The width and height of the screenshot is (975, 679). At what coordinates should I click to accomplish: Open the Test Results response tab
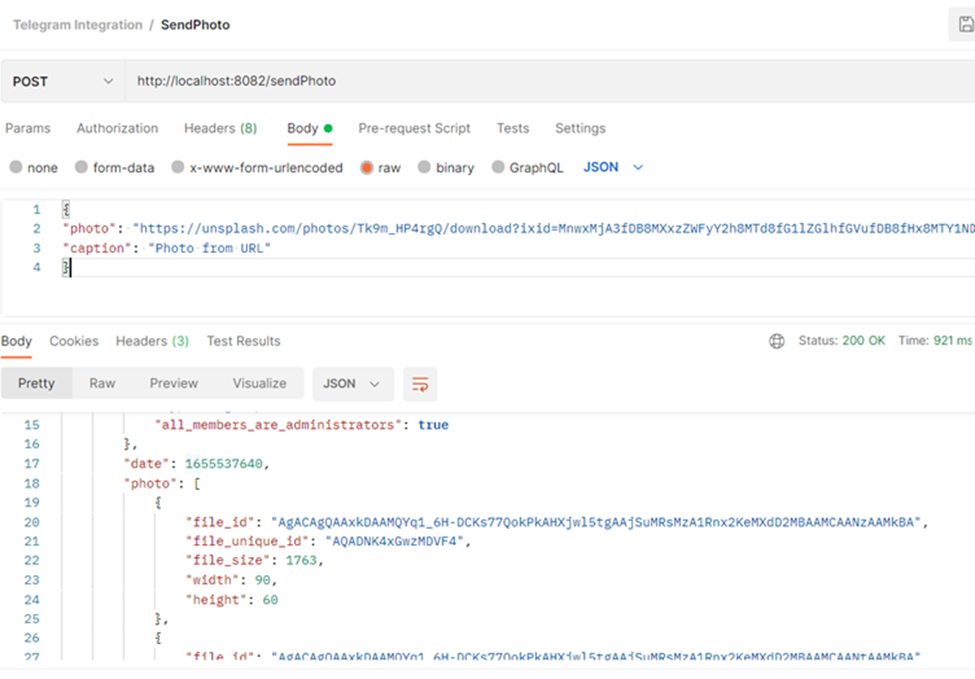[x=243, y=341]
